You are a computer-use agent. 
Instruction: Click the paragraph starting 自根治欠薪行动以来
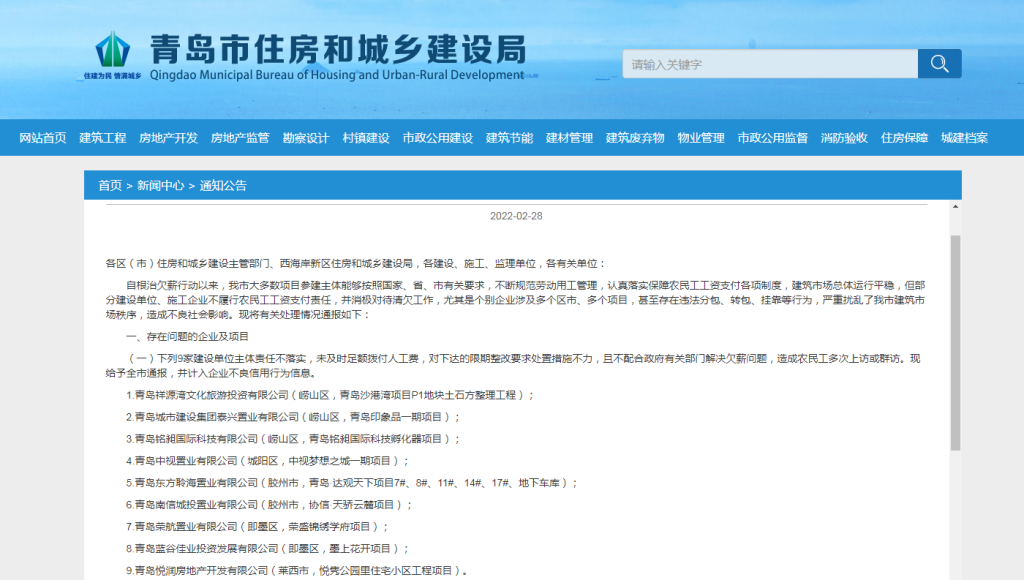(515, 300)
